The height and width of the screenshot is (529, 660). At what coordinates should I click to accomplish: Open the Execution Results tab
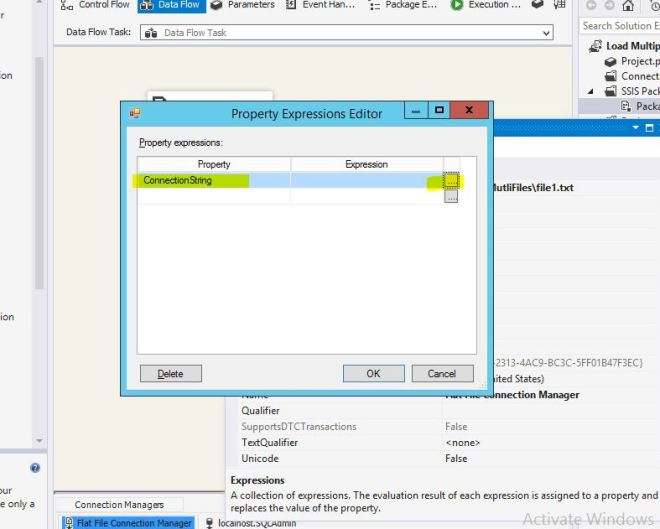(x=486, y=5)
